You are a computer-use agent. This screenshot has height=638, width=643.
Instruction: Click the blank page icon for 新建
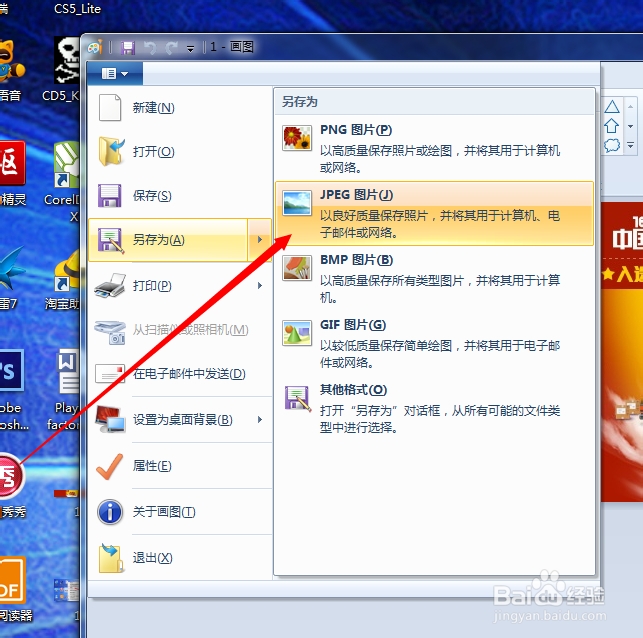(110, 107)
